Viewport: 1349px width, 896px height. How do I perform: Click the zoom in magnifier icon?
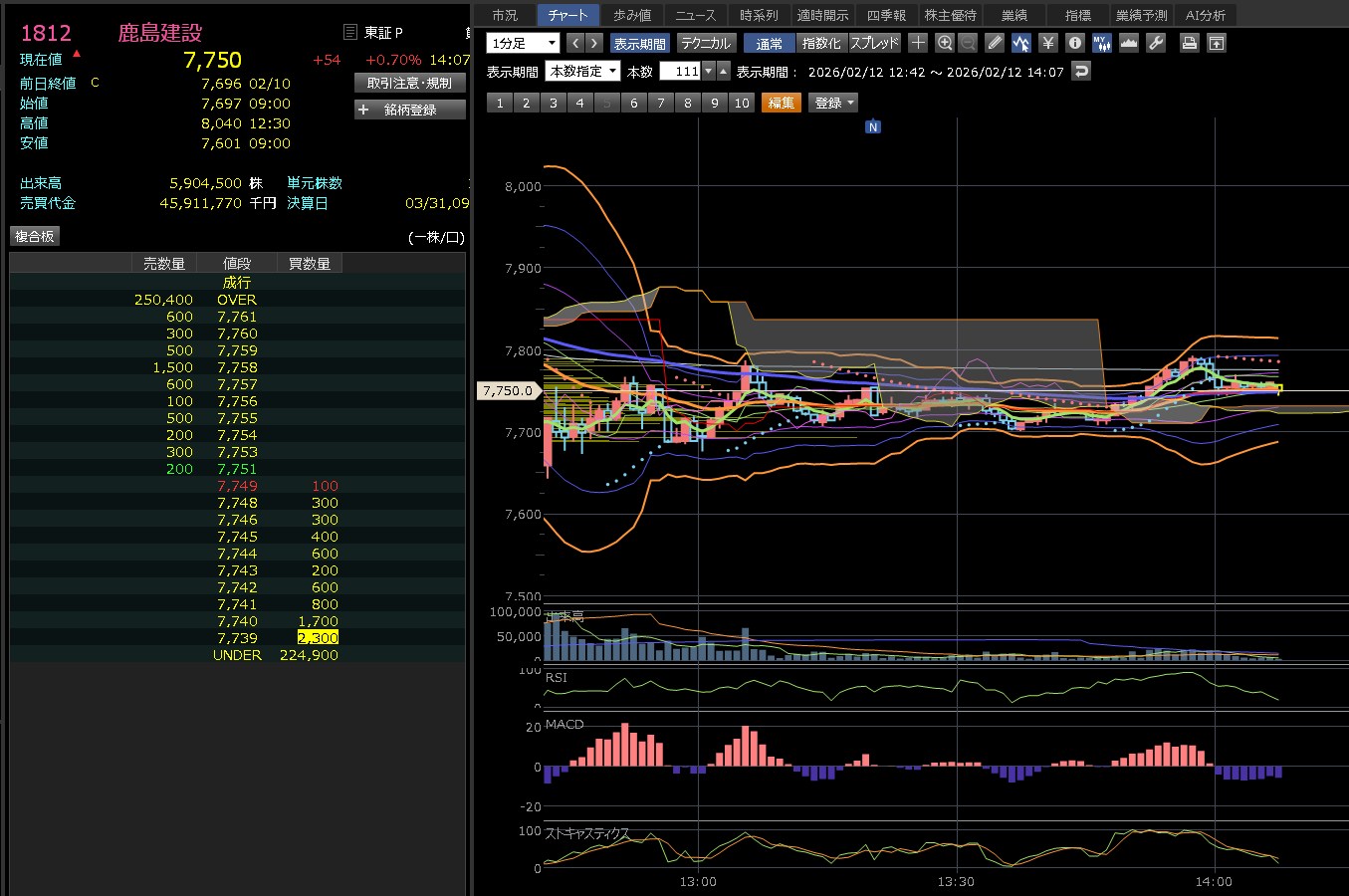click(945, 43)
